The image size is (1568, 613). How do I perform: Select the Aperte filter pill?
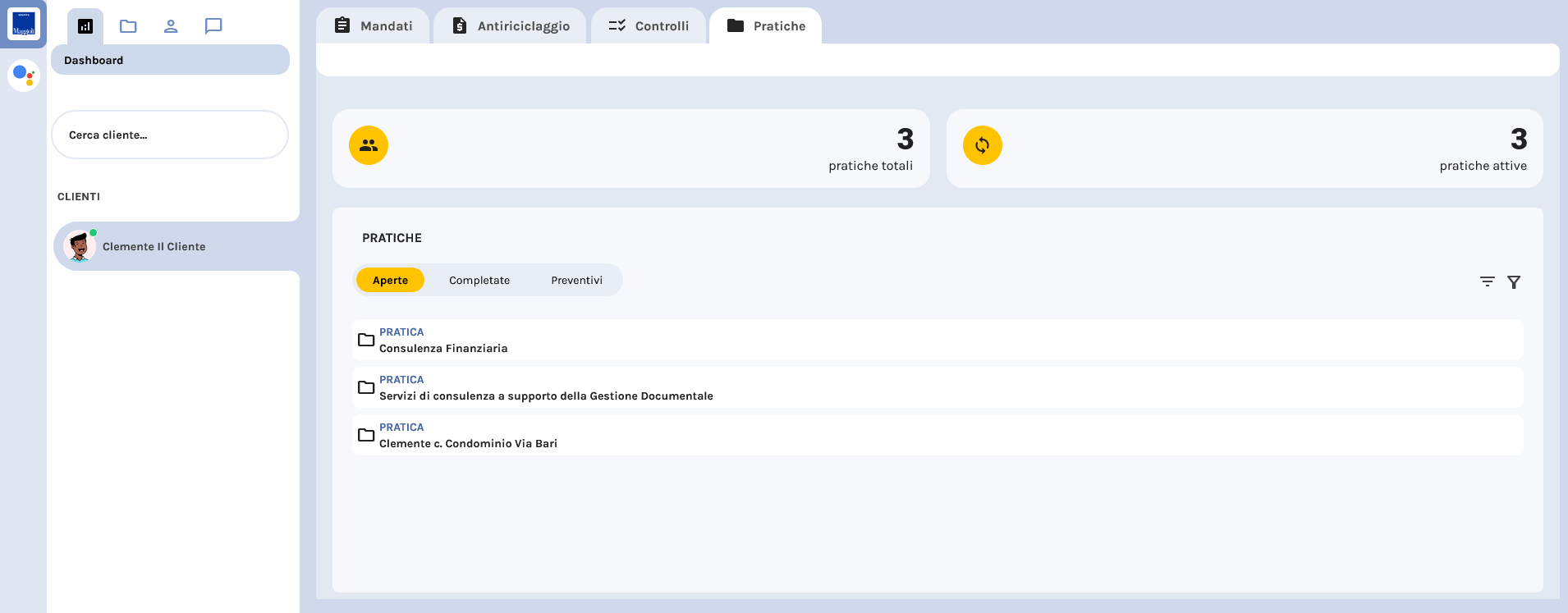pos(390,280)
